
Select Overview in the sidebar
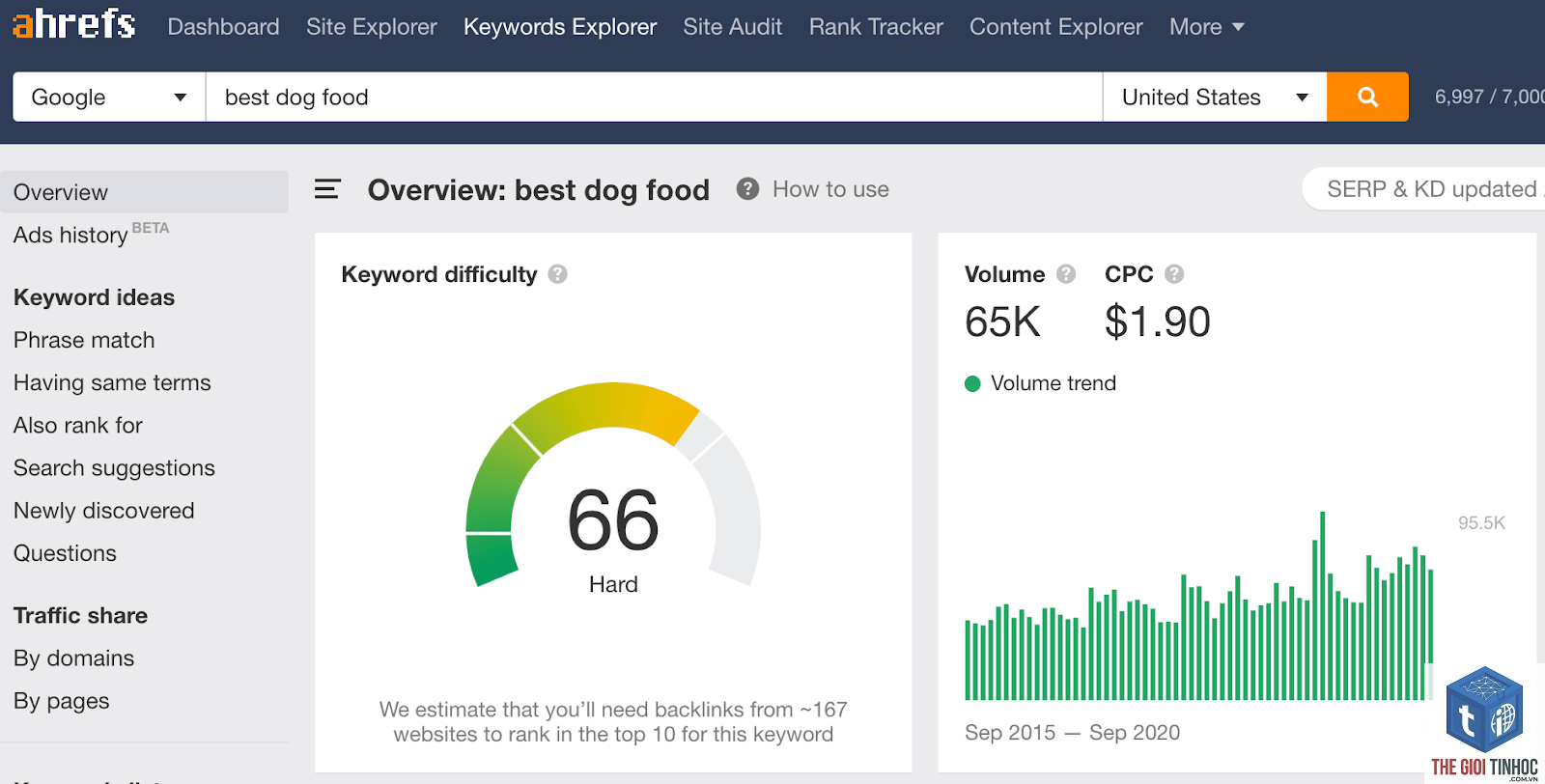point(144,192)
